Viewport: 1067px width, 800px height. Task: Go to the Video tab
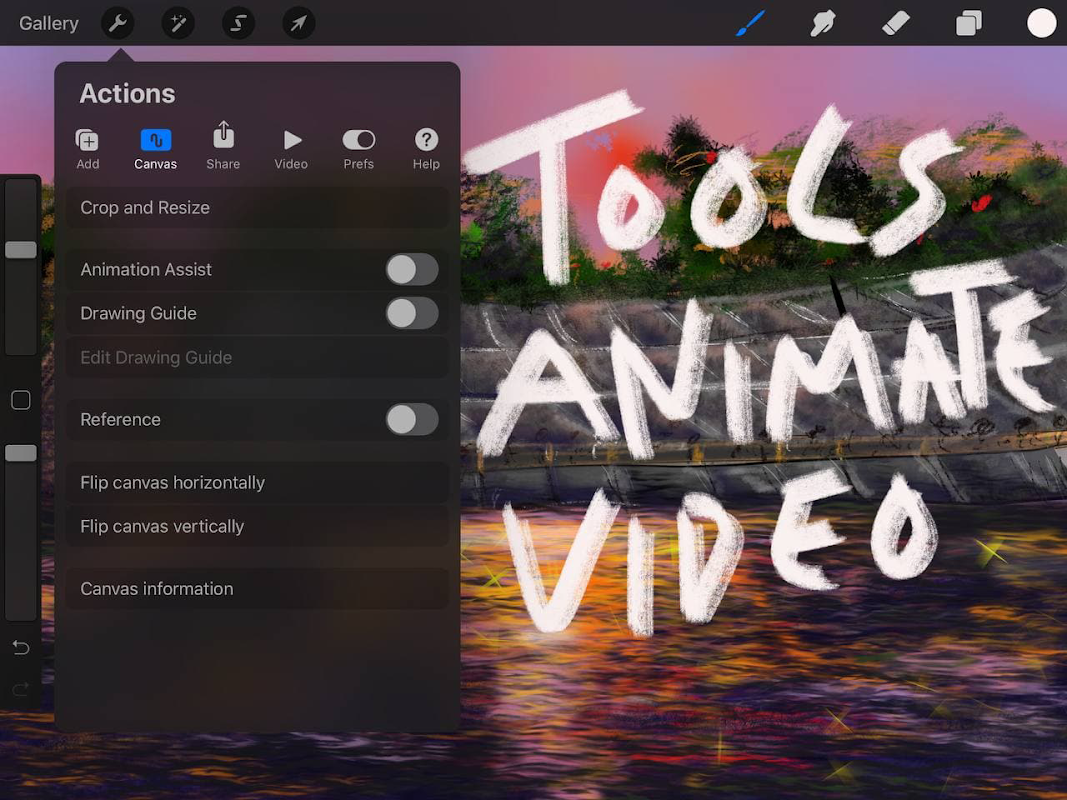point(291,148)
